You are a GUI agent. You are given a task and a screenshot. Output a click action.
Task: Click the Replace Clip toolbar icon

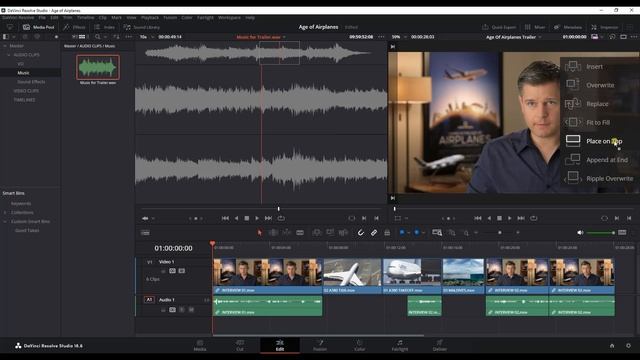tap(344, 233)
